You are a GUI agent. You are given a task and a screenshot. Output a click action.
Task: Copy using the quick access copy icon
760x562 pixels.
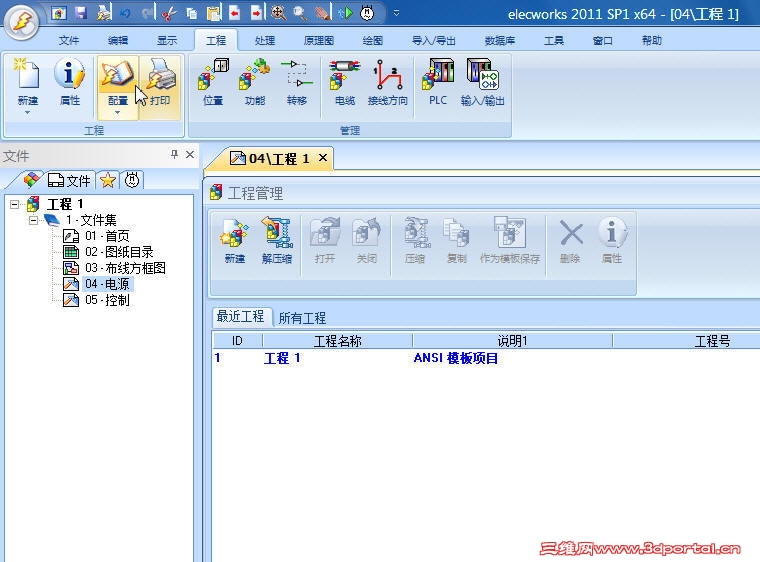point(191,13)
